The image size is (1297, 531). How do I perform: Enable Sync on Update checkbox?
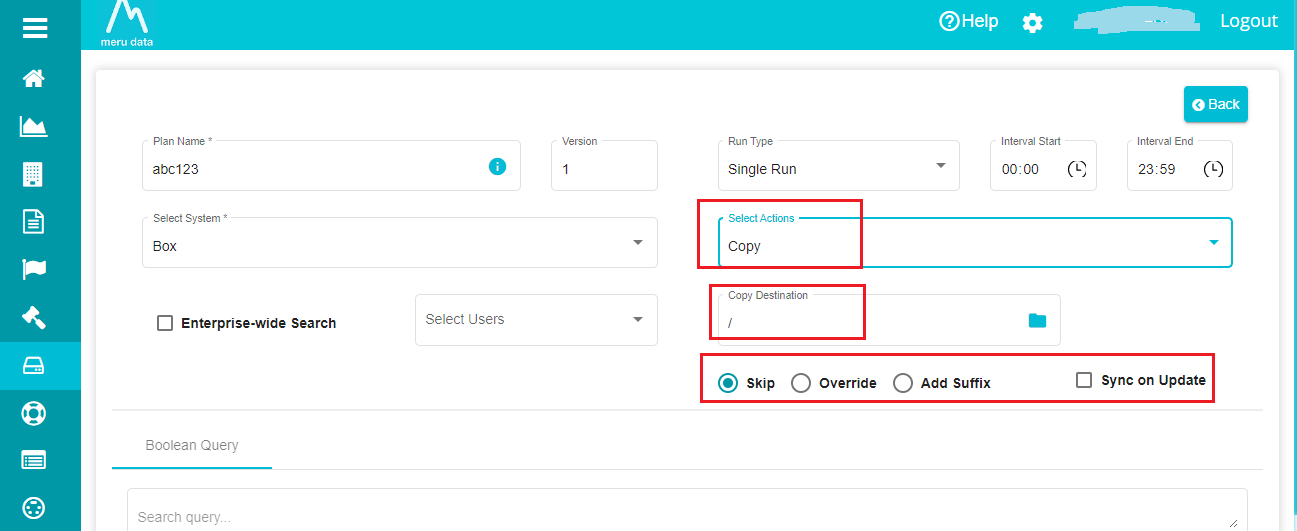1084,380
